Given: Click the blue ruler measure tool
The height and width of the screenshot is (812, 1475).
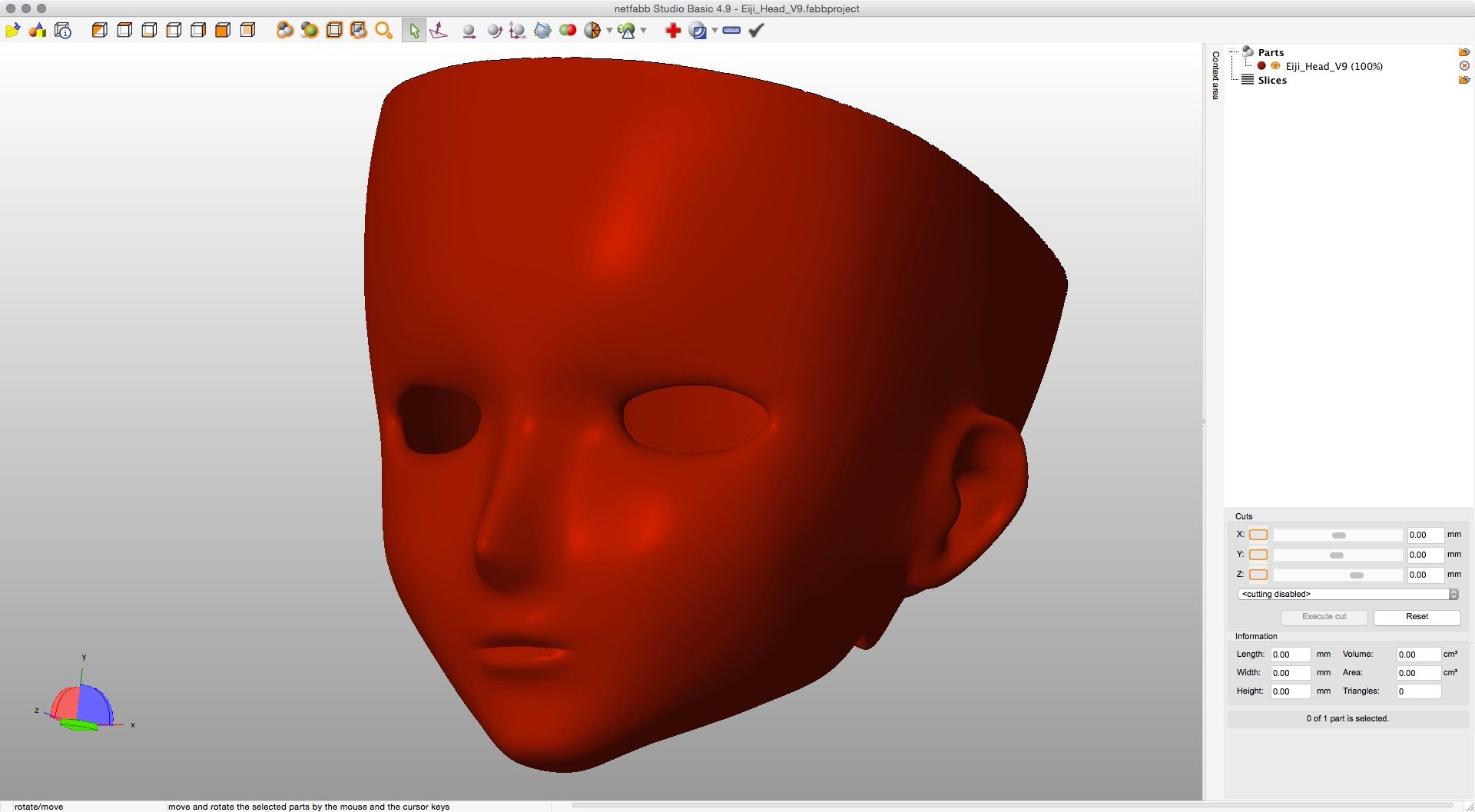Looking at the screenshot, I should 731,31.
